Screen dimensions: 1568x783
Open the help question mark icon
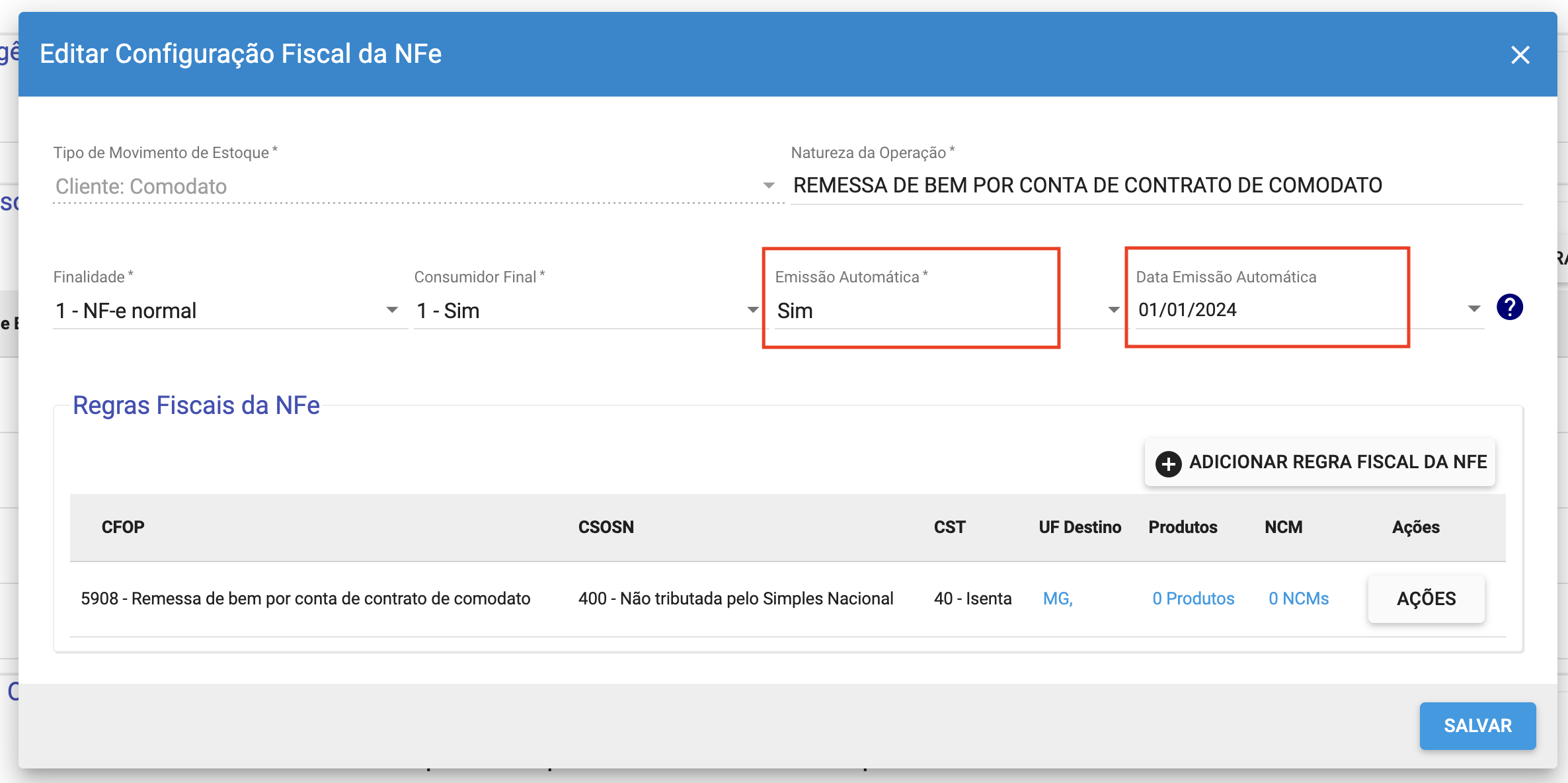(x=1510, y=308)
